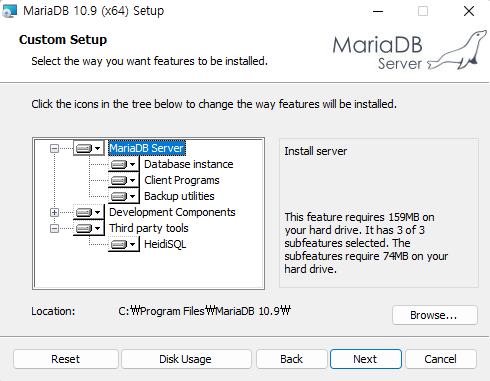Click the Install server description text

316,151
